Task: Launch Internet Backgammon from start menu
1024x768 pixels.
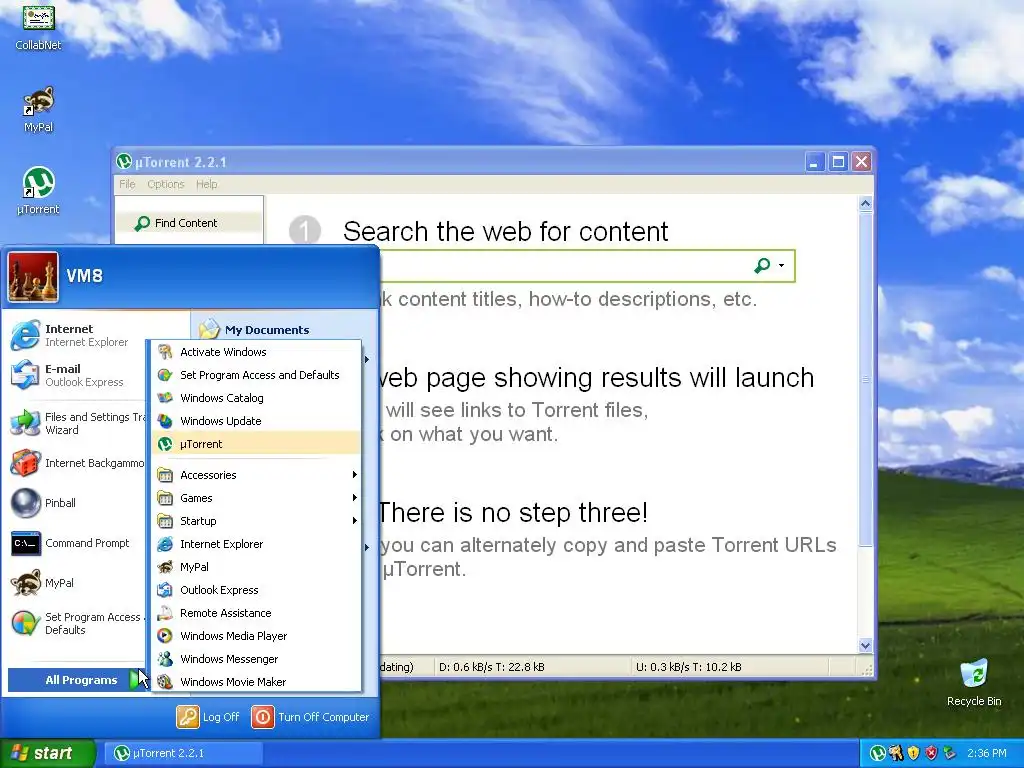Action: (77, 463)
